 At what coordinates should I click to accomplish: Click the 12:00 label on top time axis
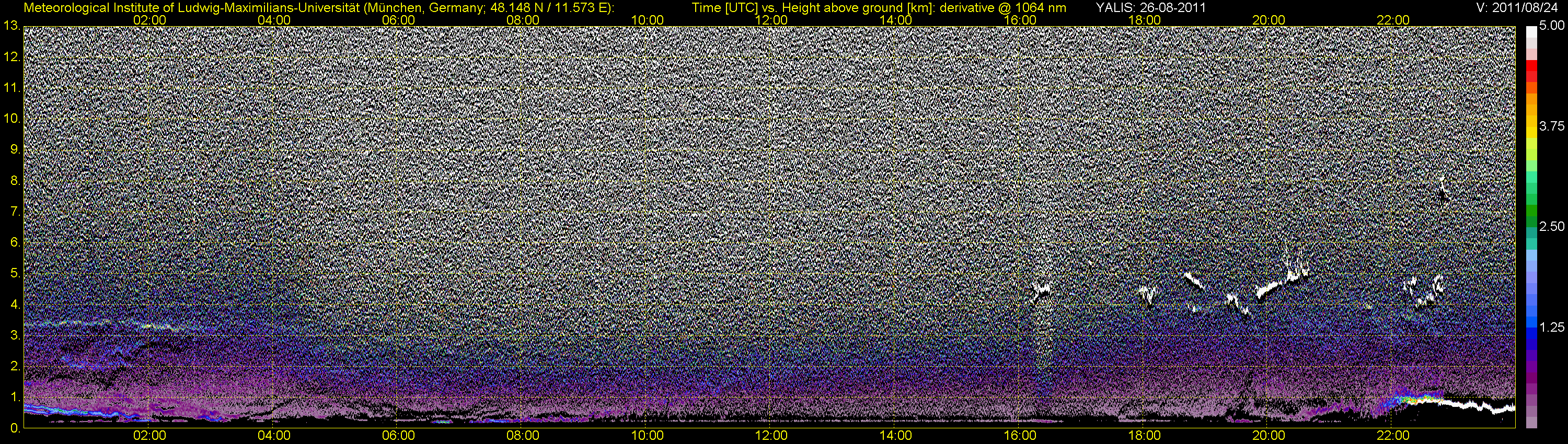771,20
